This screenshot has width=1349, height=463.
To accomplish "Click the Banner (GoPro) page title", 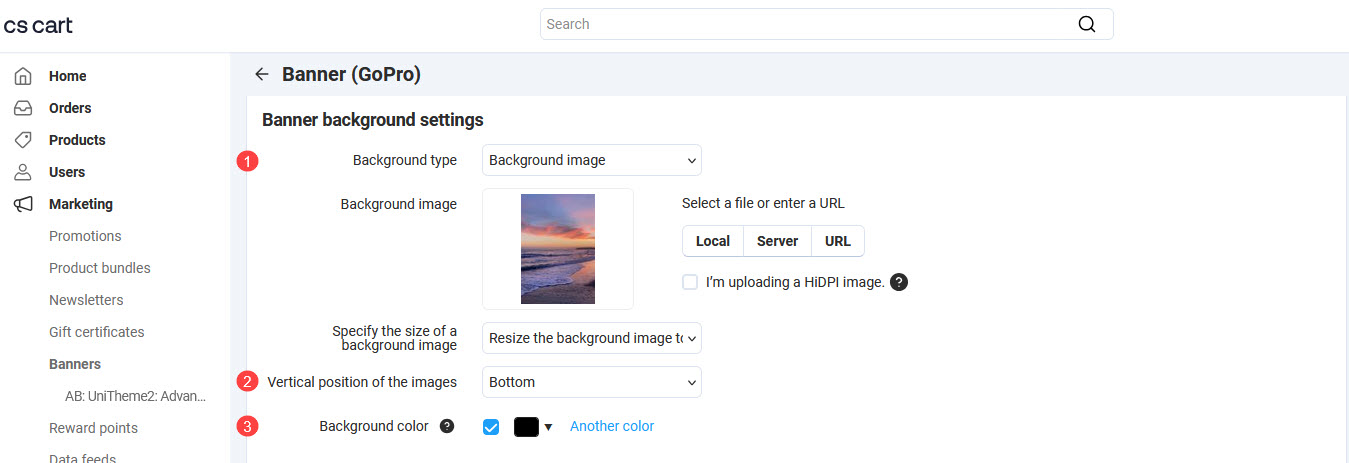I will coord(351,74).
